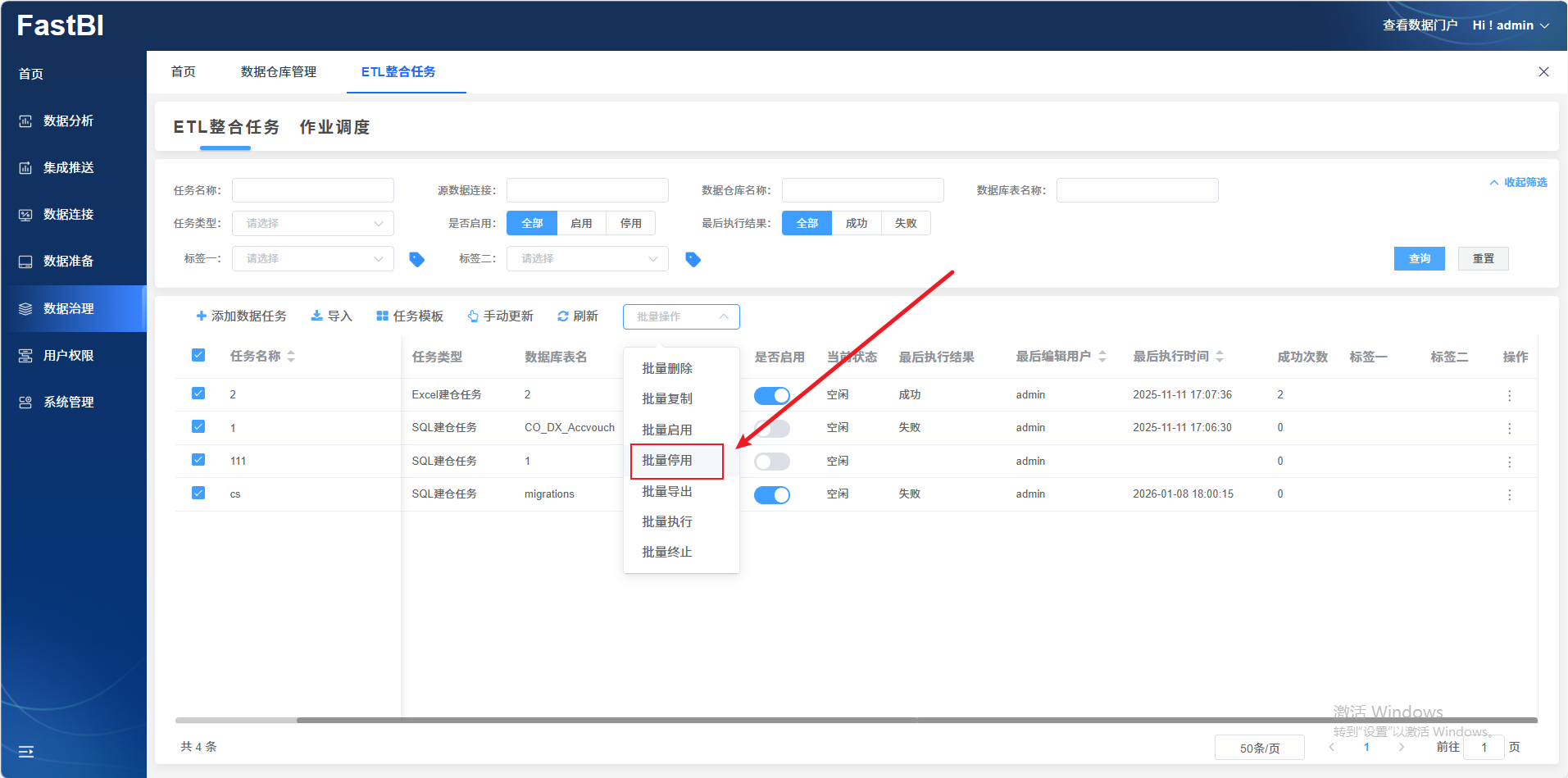1568x778 pixels.
Task: Collapse sidebar using bottom-left menu icon
Action: pos(26,751)
